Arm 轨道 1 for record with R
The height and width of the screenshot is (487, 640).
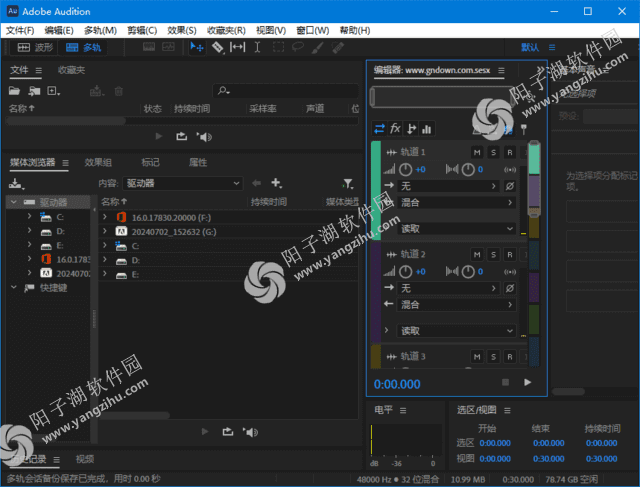(x=510, y=153)
